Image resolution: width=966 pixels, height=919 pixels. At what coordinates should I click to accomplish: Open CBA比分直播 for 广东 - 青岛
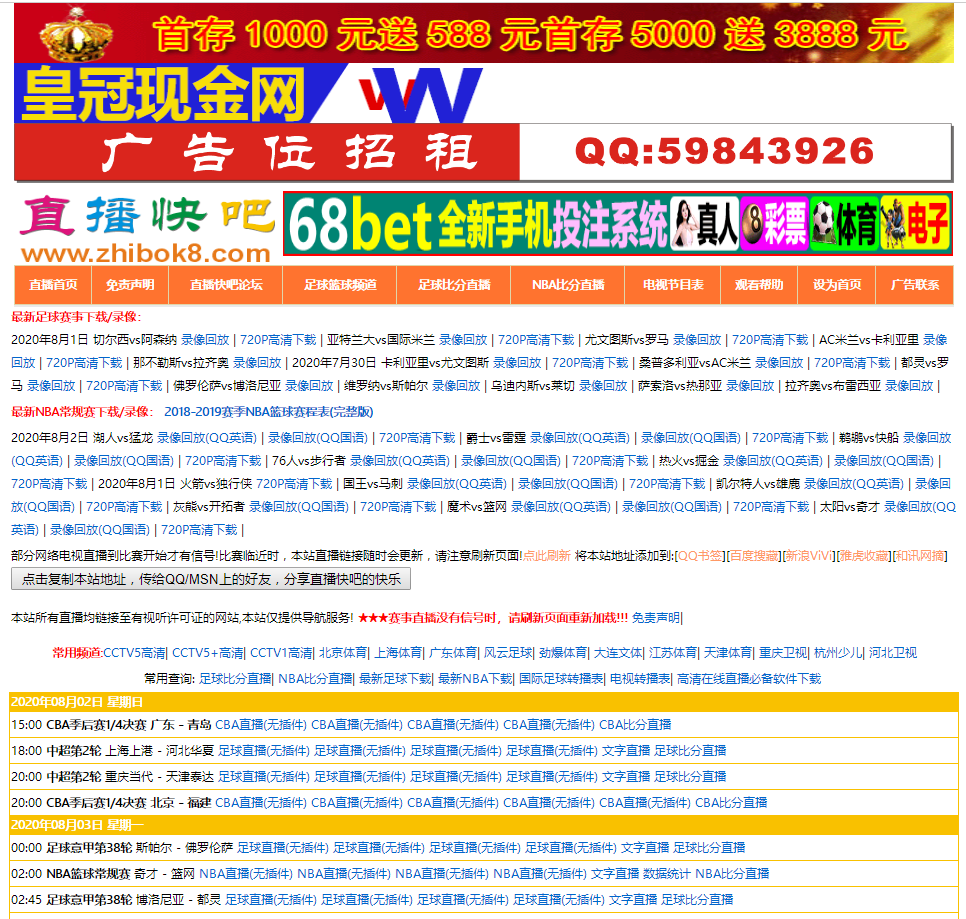coord(635,725)
